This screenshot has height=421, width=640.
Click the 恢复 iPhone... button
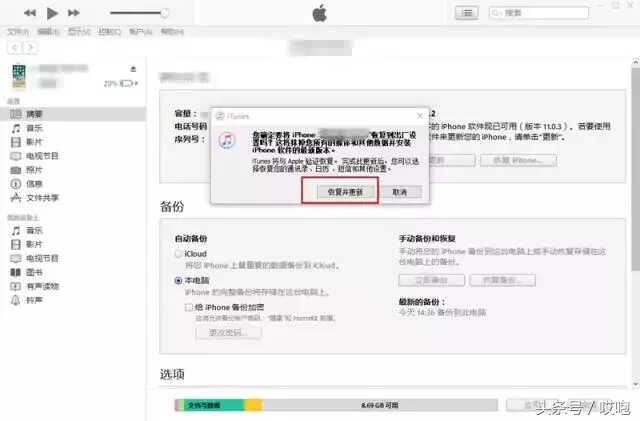click(518, 160)
